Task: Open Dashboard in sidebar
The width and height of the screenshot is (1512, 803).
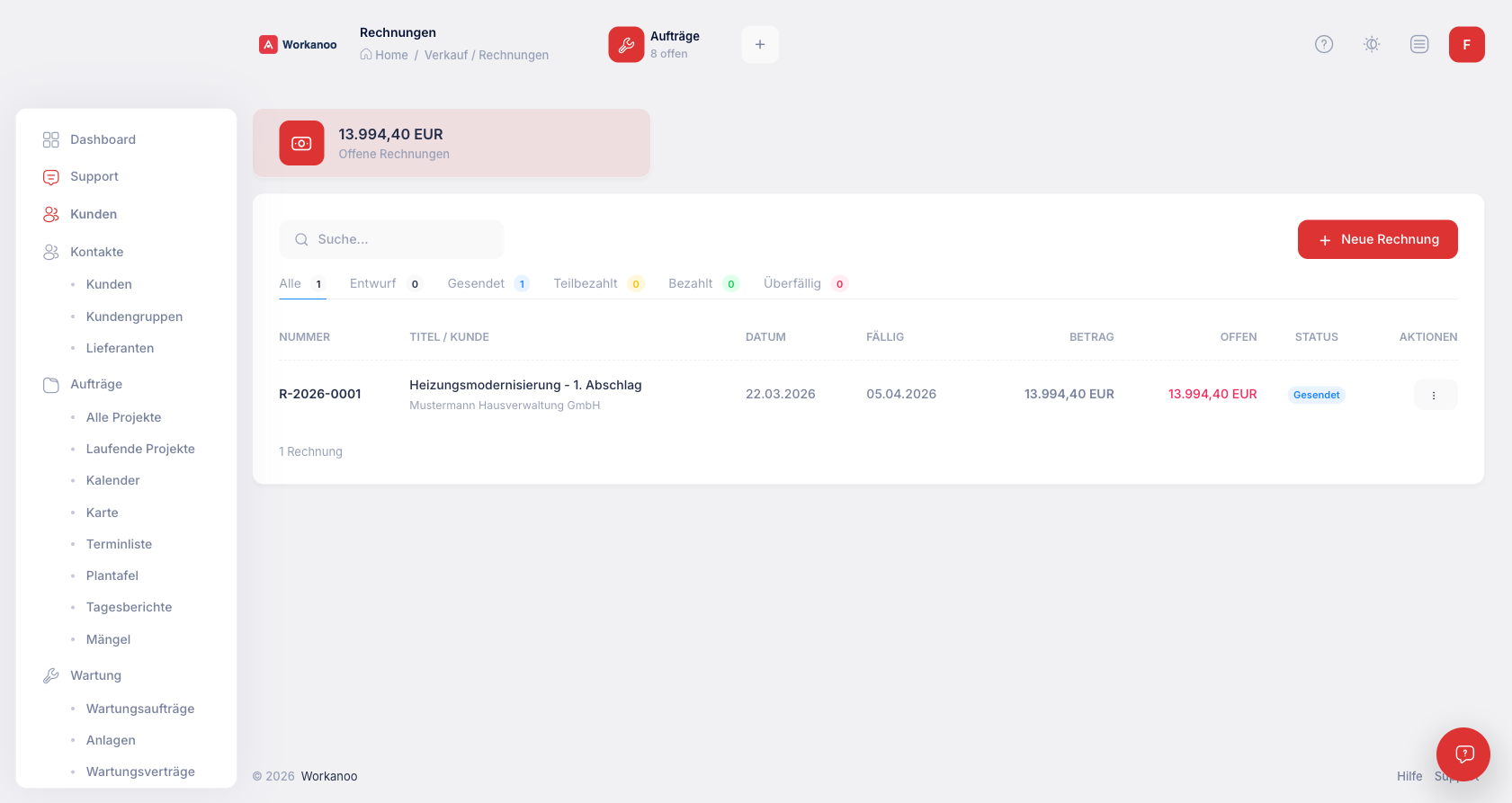Action: click(x=103, y=139)
